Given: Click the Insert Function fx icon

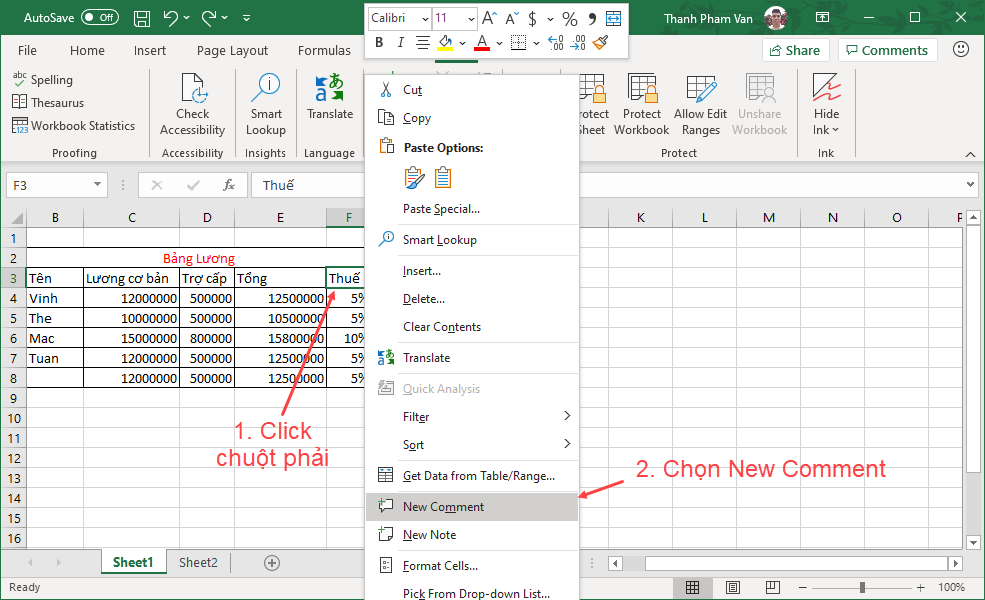Looking at the screenshot, I should click(229, 185).
